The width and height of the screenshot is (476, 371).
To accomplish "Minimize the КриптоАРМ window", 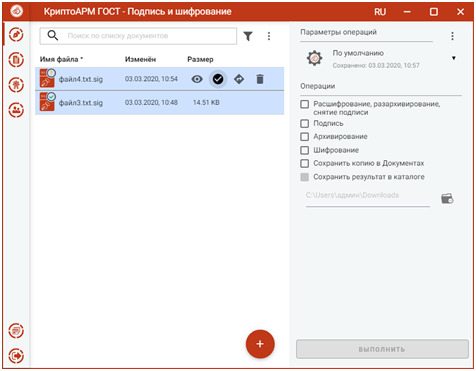I will click(407, 12).
